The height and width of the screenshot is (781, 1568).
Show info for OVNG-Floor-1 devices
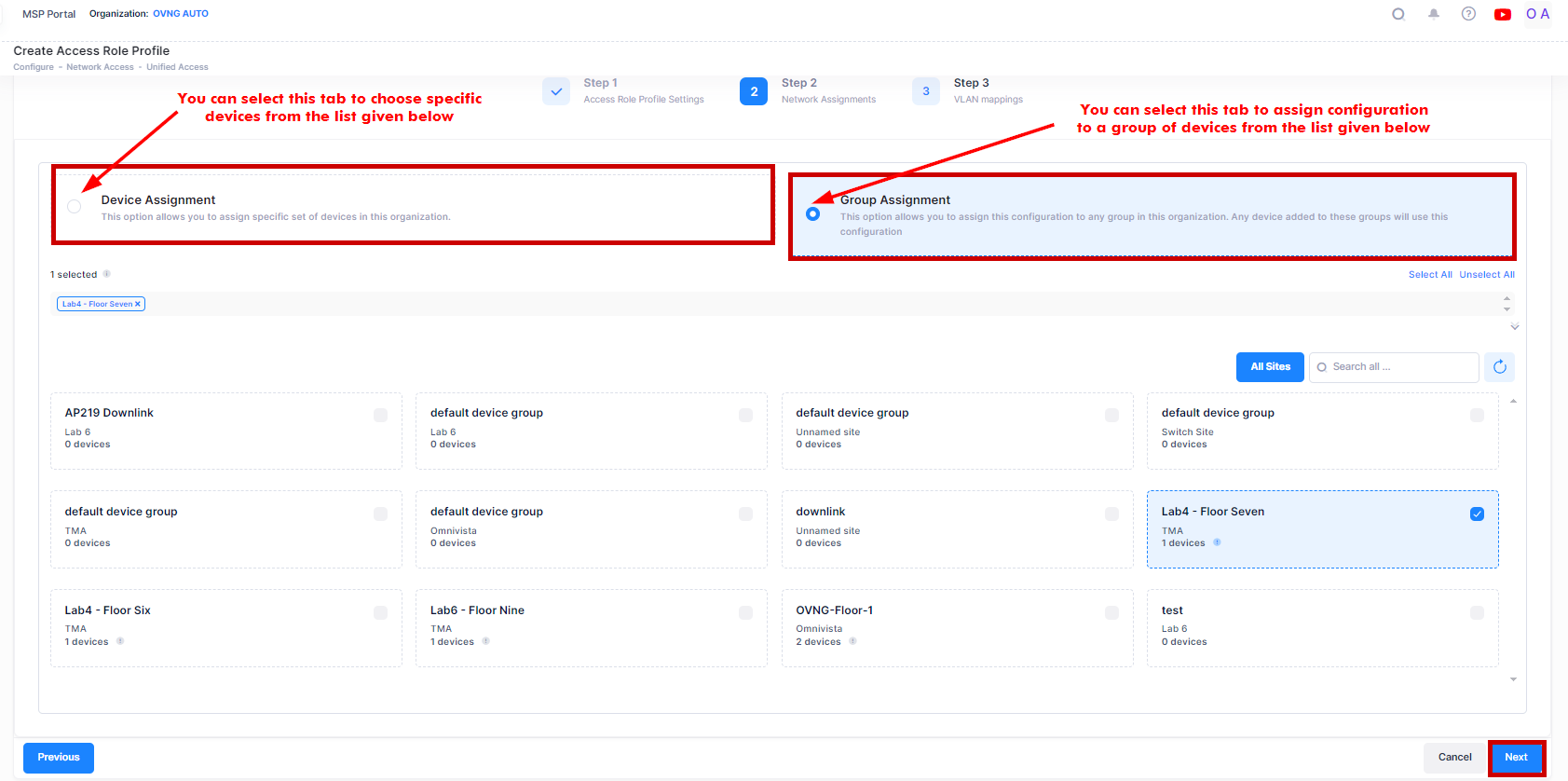pos(852,641)
